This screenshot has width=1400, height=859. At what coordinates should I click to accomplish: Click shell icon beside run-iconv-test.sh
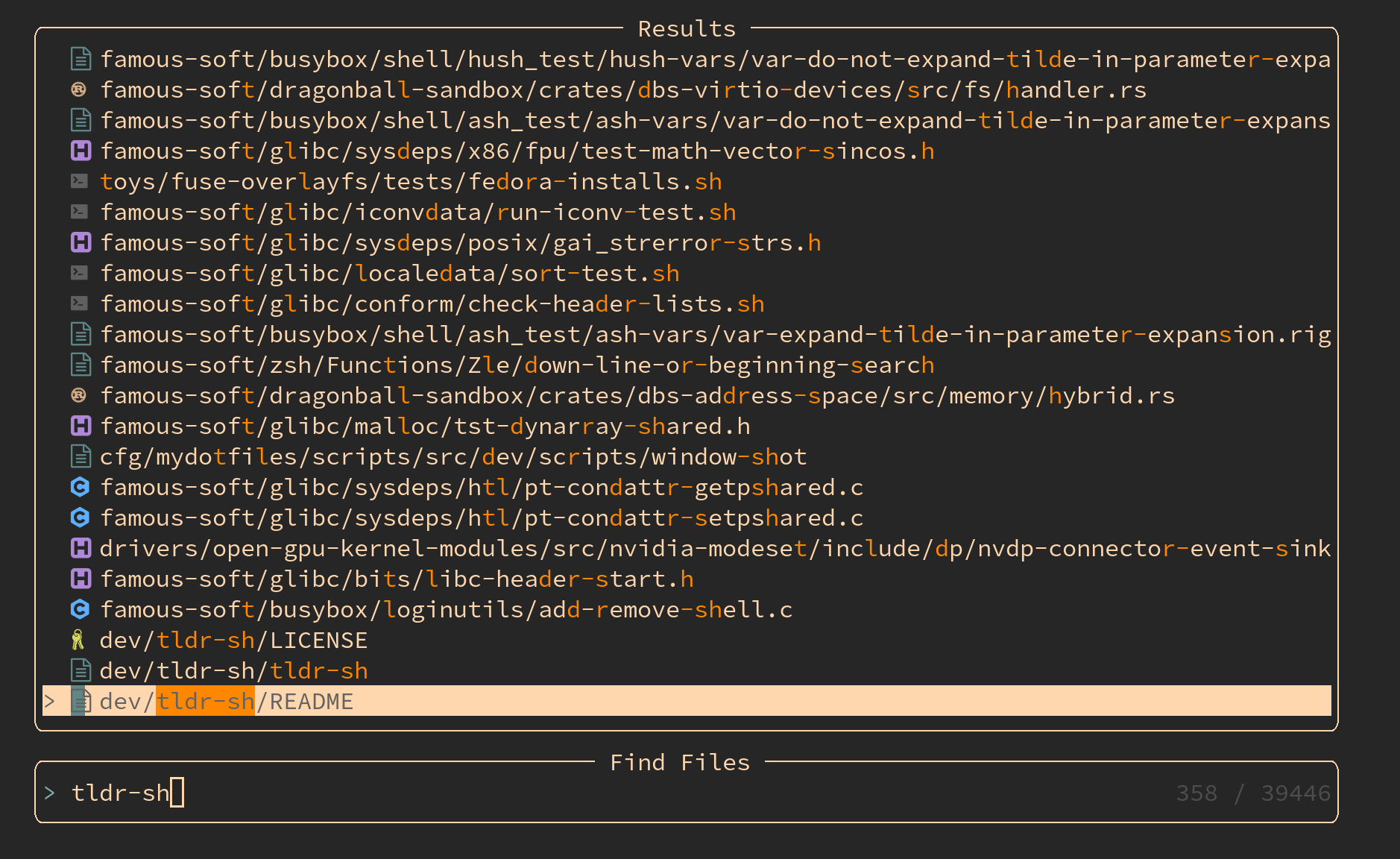(x=79, y=212)
